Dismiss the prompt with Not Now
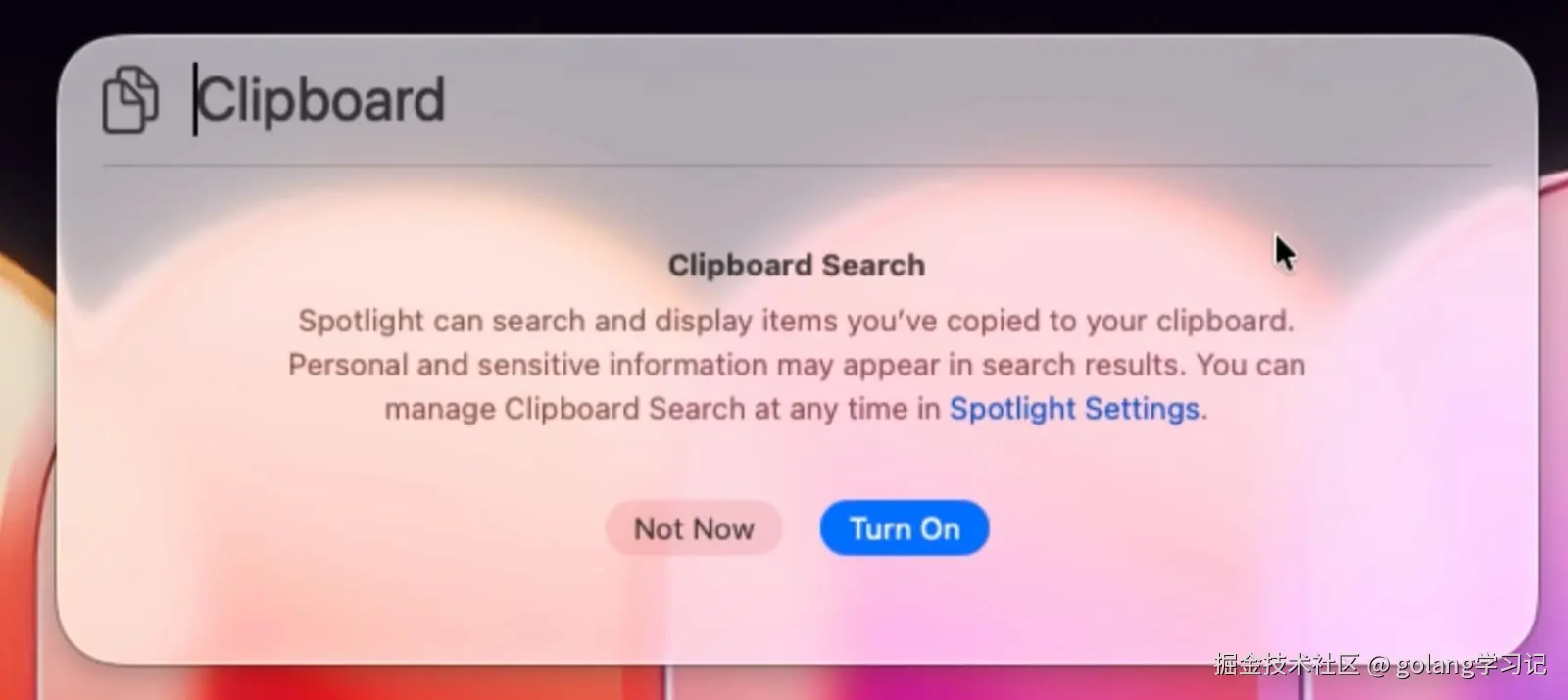The height and width of the screenshot is (700, 1568). (694, 528)
